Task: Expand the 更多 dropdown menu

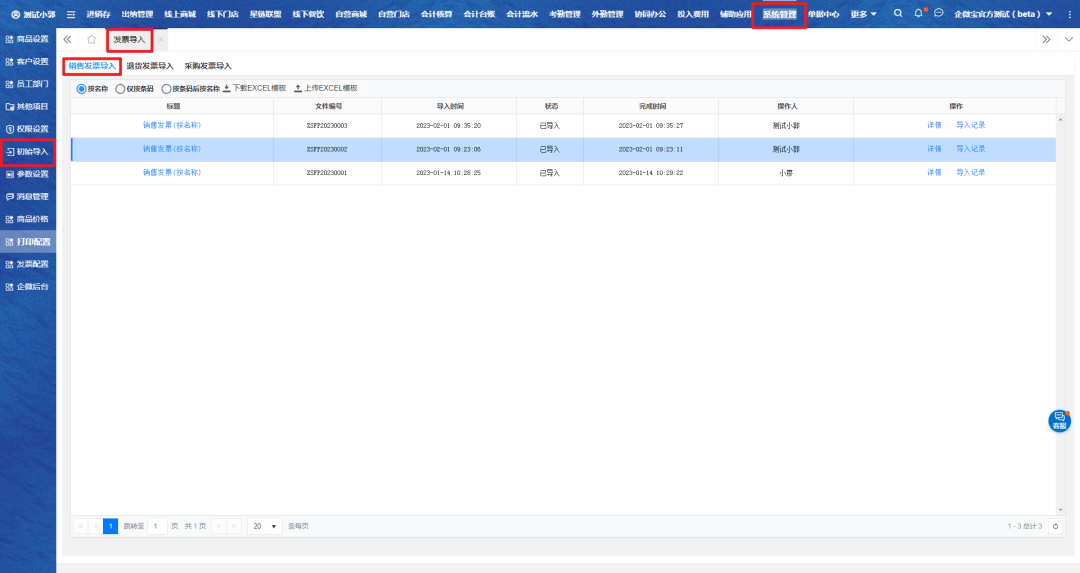Action: (863, 15)
